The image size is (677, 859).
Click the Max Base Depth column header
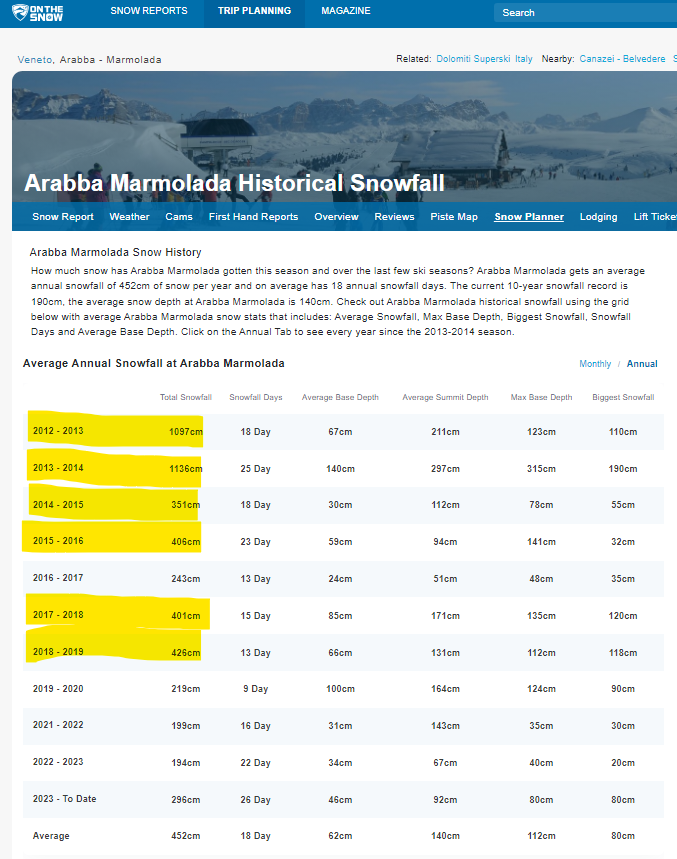tap(541, 397)
